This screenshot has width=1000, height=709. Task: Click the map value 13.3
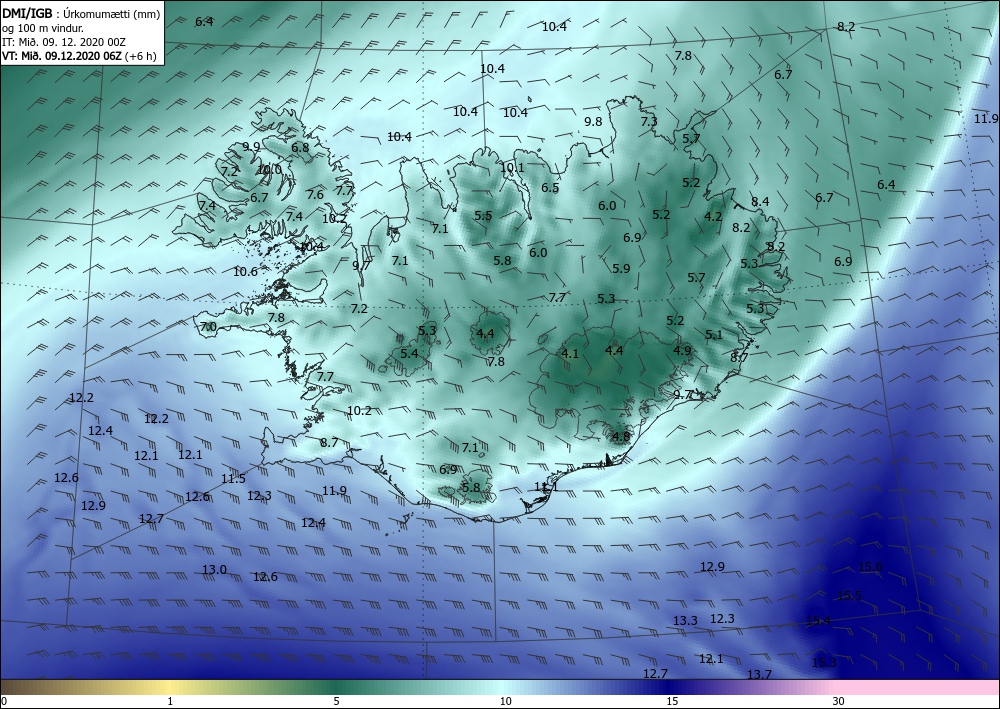click(685, 620)
